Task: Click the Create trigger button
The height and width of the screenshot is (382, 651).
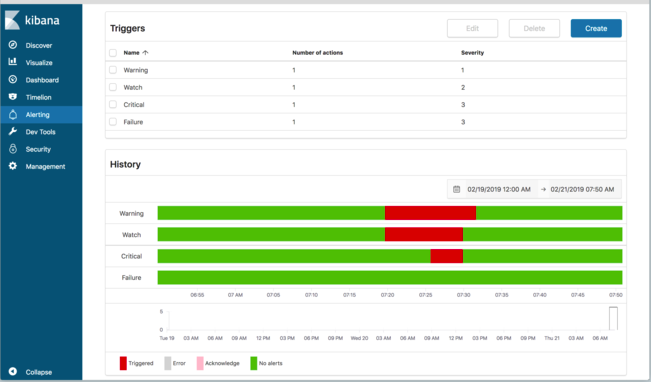Action: pyautogui.click(x=596, y=28)
